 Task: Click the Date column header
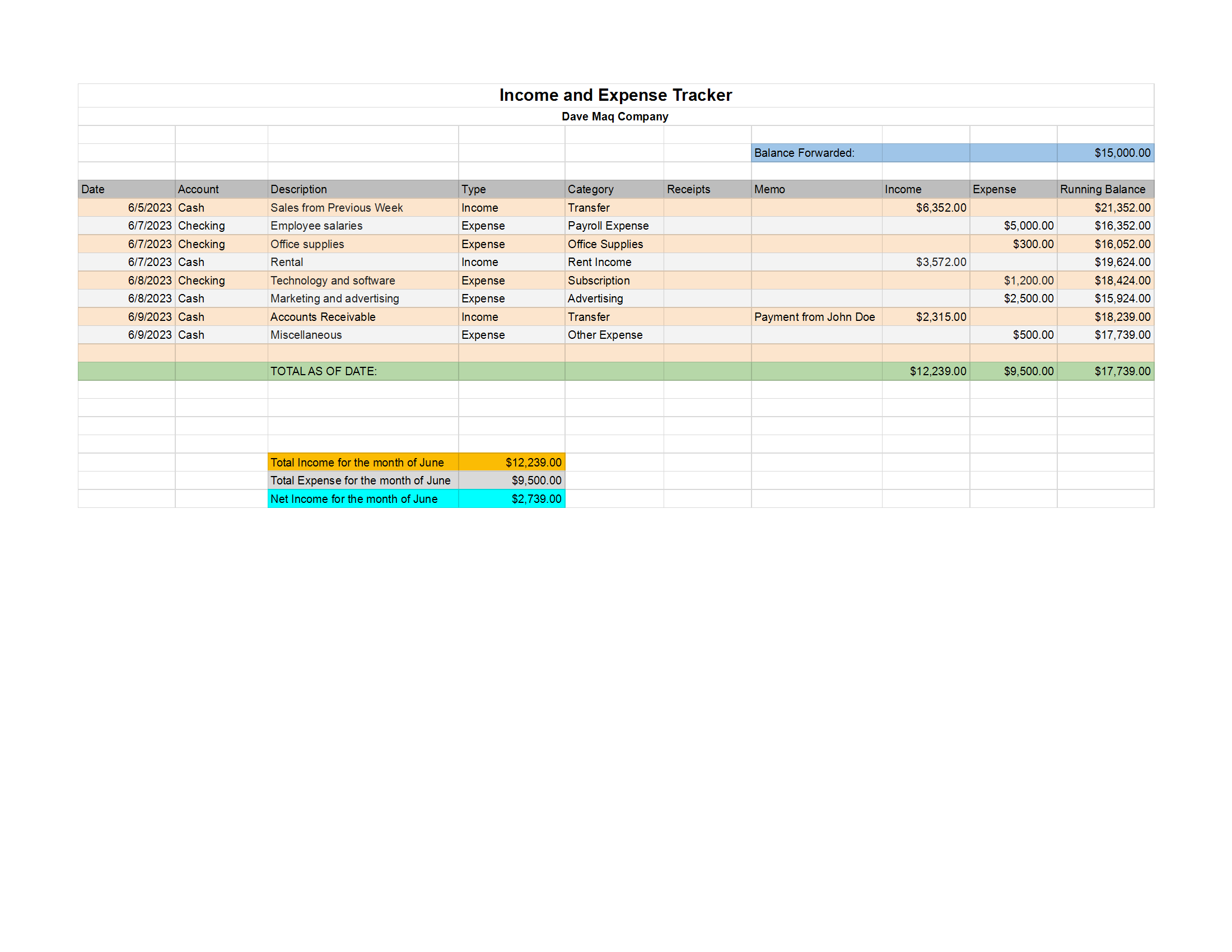pyautogui.click(x=93, y=189)
